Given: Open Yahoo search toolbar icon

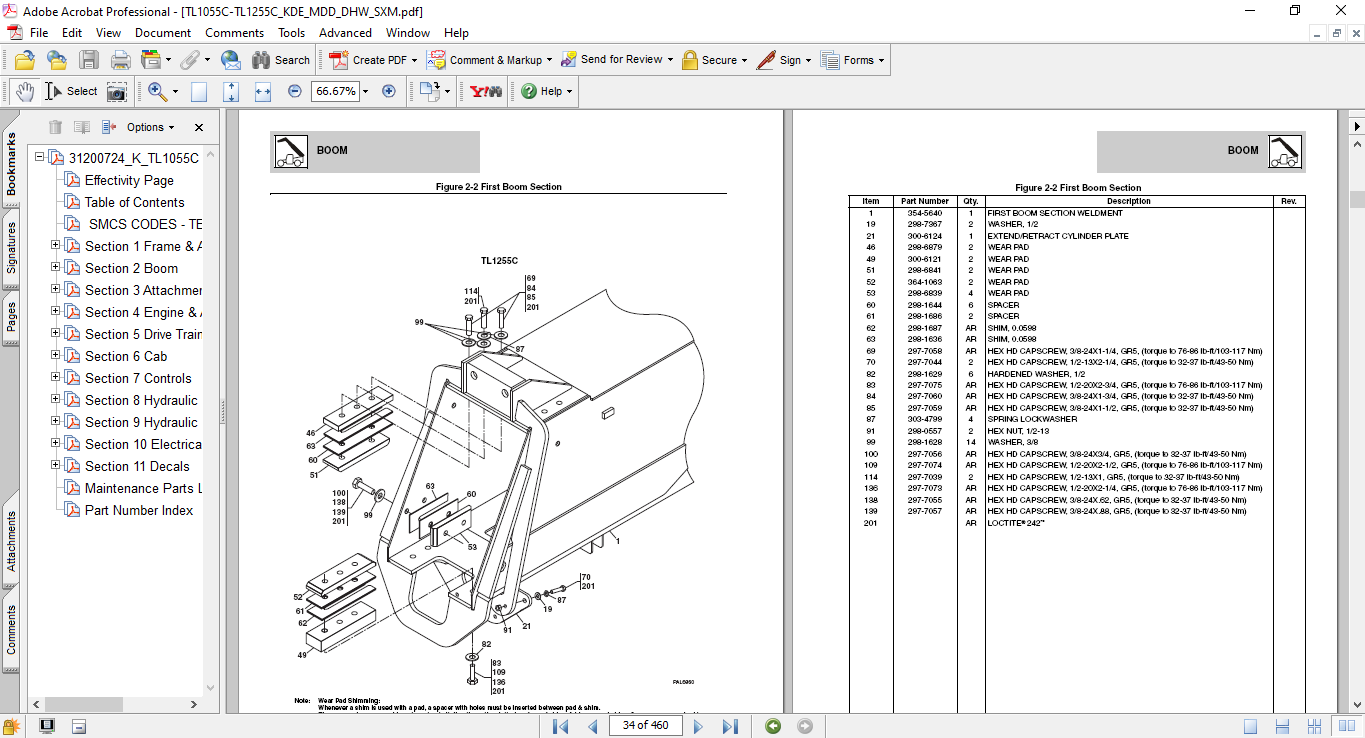Looking at the screenshot, I should click(486, 91).
